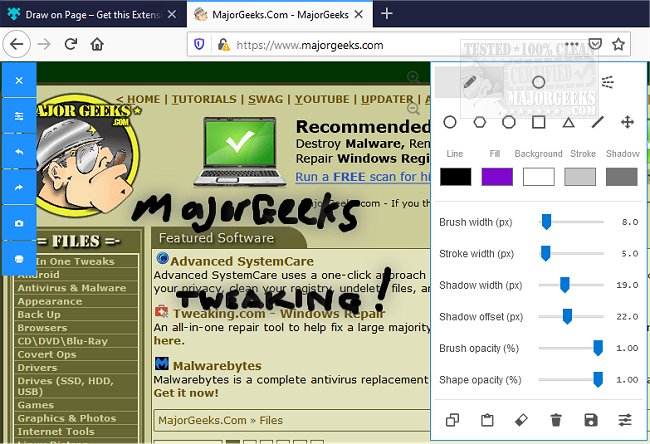
Task: Open the light gray Stroke color swatch
Action: coord(580,177)
